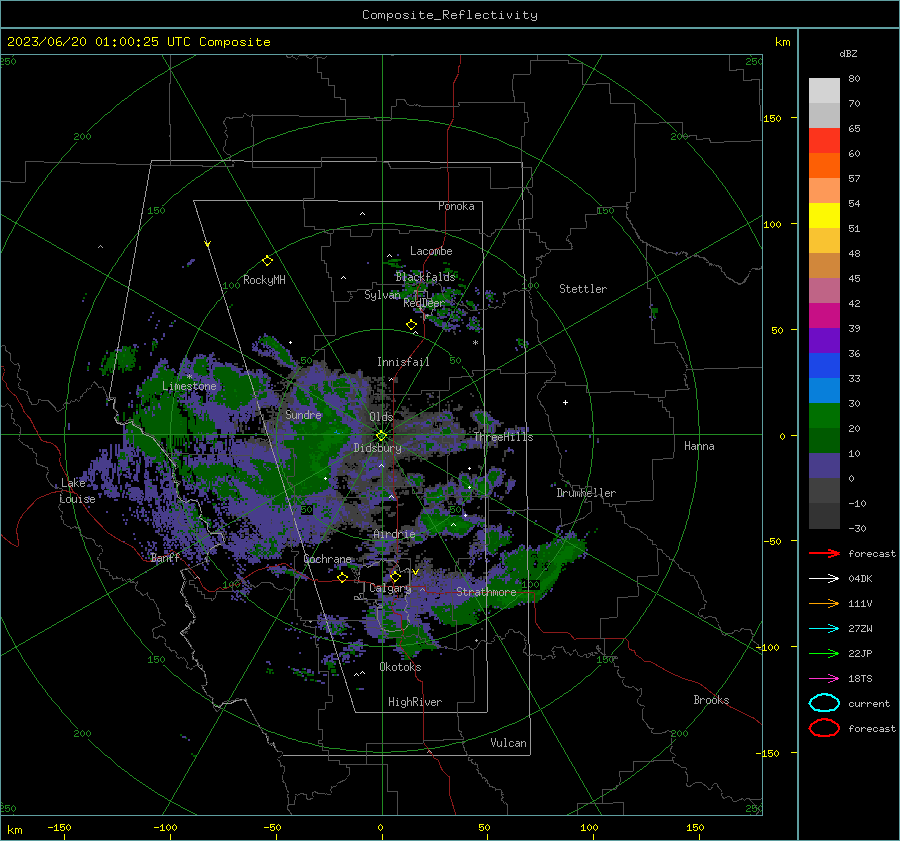Click the Limestone label
The height and width of the screenshot is (841, 900).
pos(189,386)
